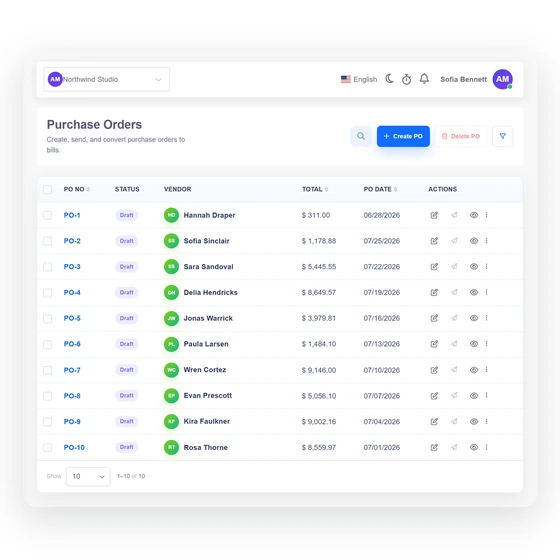Edit PO-7 Wren Cortez order
The image size is (560, 560).
(x=434, y=370)
